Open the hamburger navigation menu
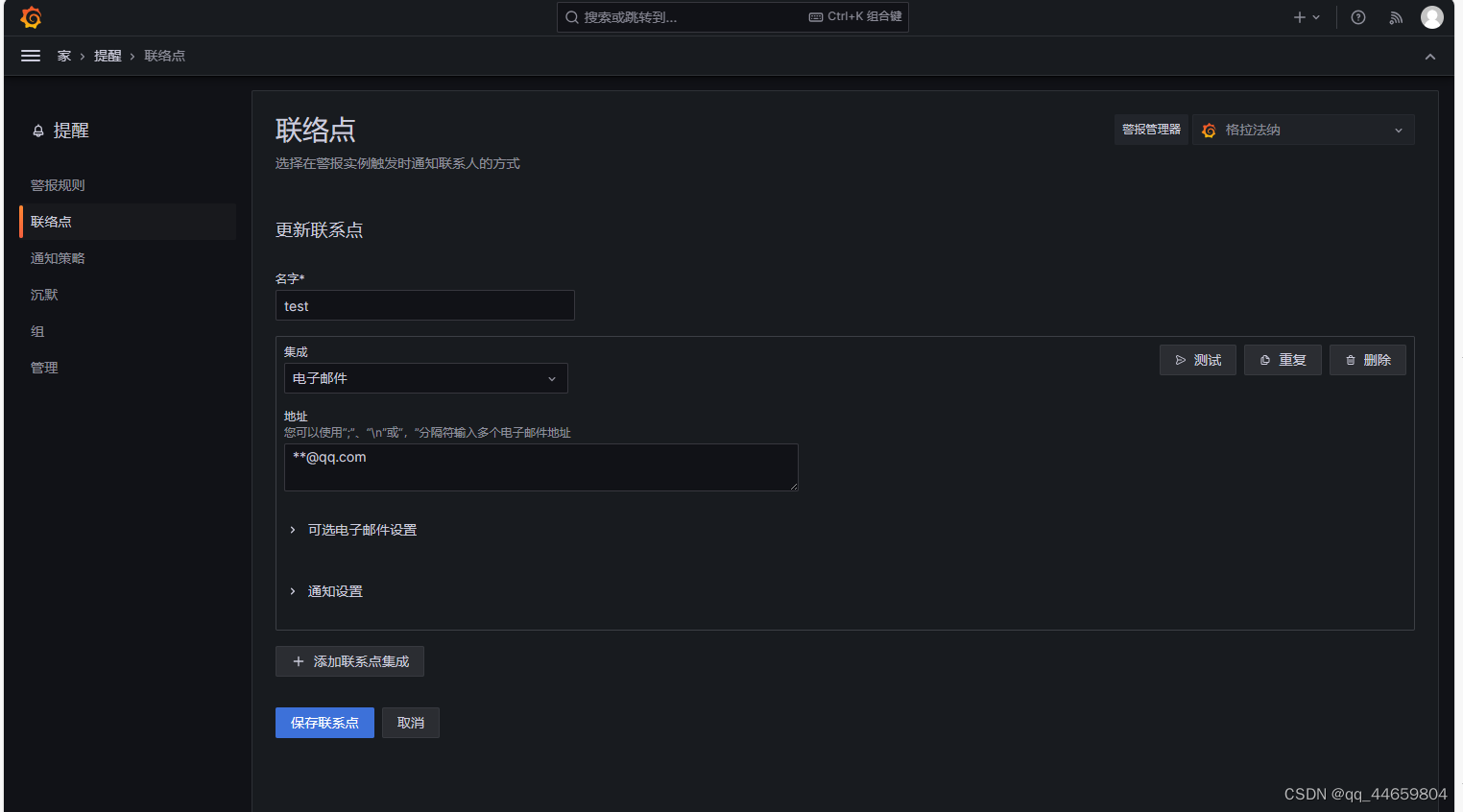The image size is (1463, 812). (x=31, y=55)
